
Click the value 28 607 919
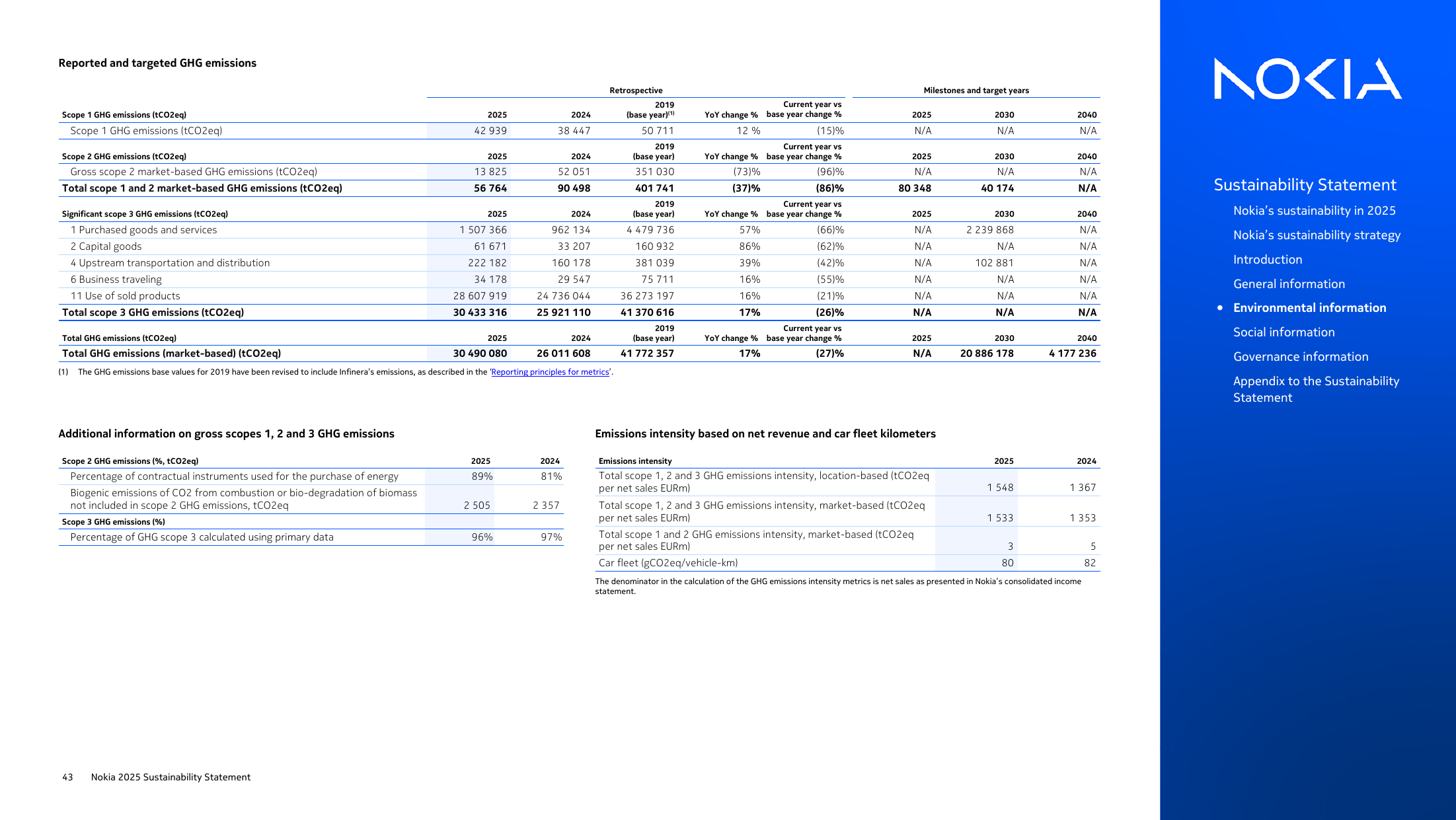480,296
